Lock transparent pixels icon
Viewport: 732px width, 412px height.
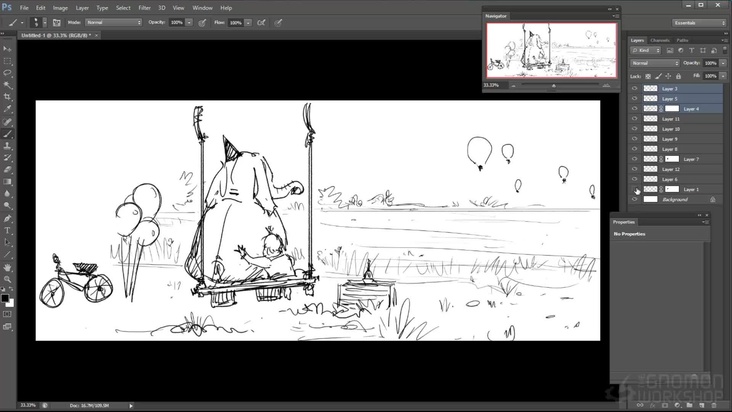[x=648, y=76]
